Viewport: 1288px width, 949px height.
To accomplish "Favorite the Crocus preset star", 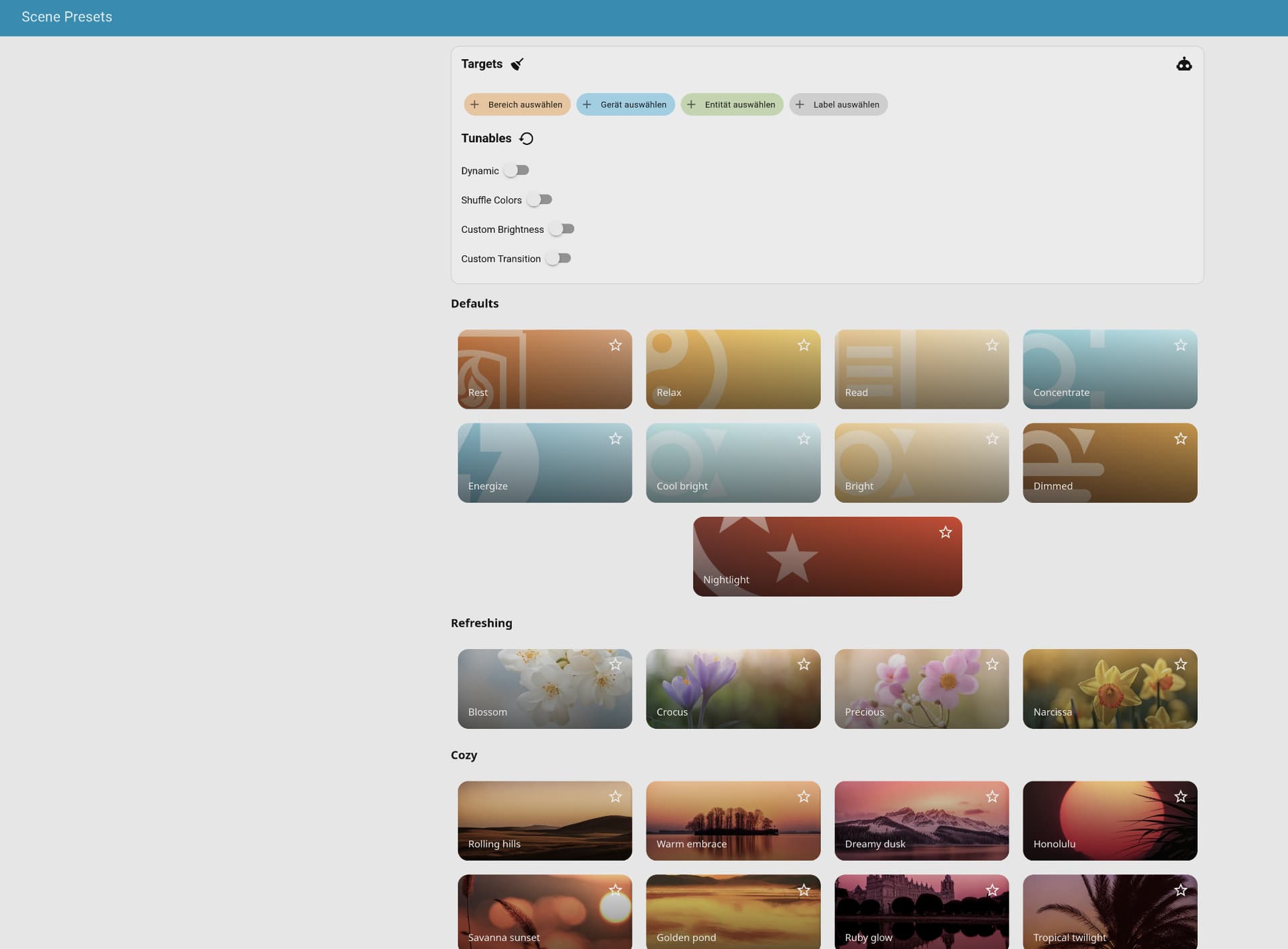I will (x=803, y=664).
